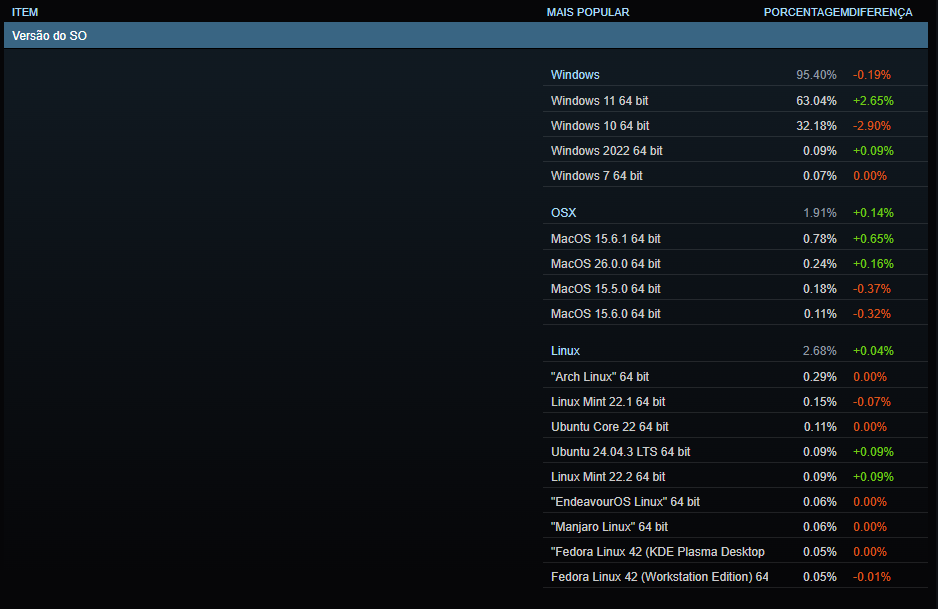This screenshot has width=938, height=609.
Task: Click the DIFERENÇA column header
Action: (881, 12)
